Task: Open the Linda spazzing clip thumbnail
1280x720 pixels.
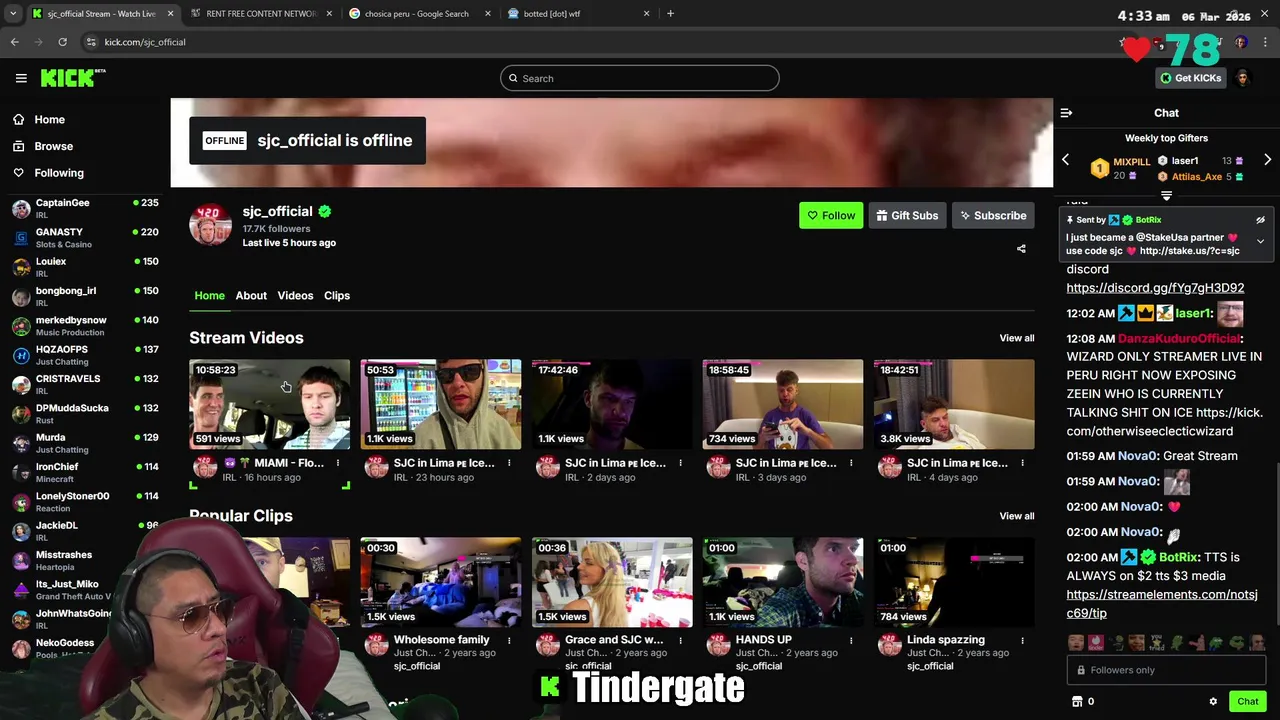Action: tap(954, 582)
